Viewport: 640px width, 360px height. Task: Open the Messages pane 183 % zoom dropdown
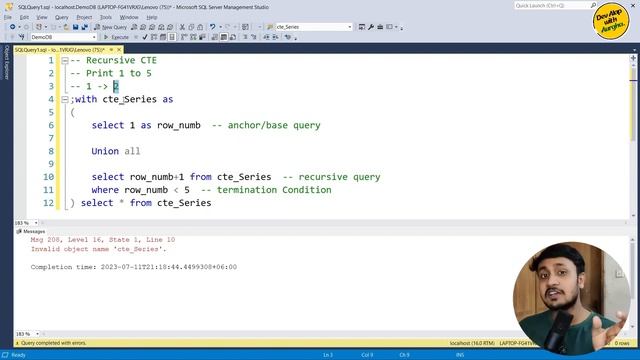[37, 334]
